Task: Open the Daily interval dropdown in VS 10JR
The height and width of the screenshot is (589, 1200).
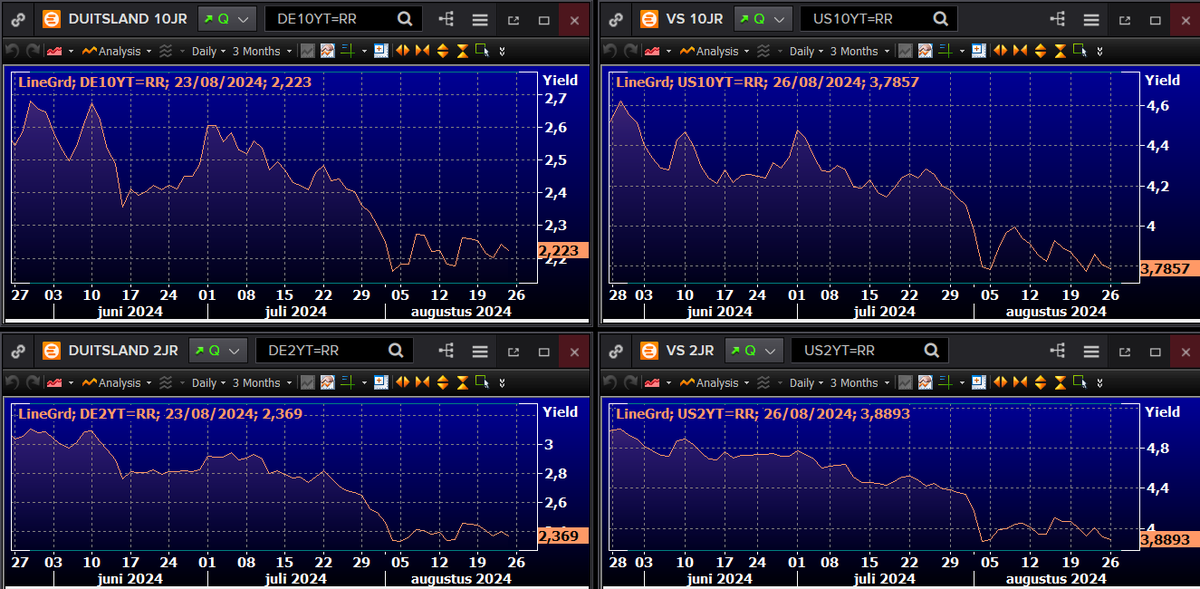Action: (x=807, y=51)
